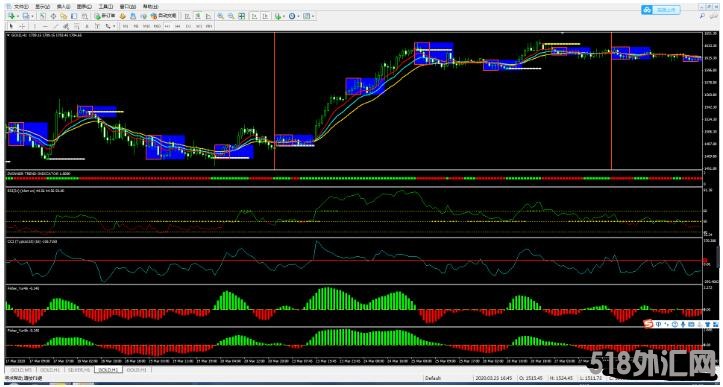723x387 pixels.
Task: Toggle the AutoTrading button
Action: (164, 16)
